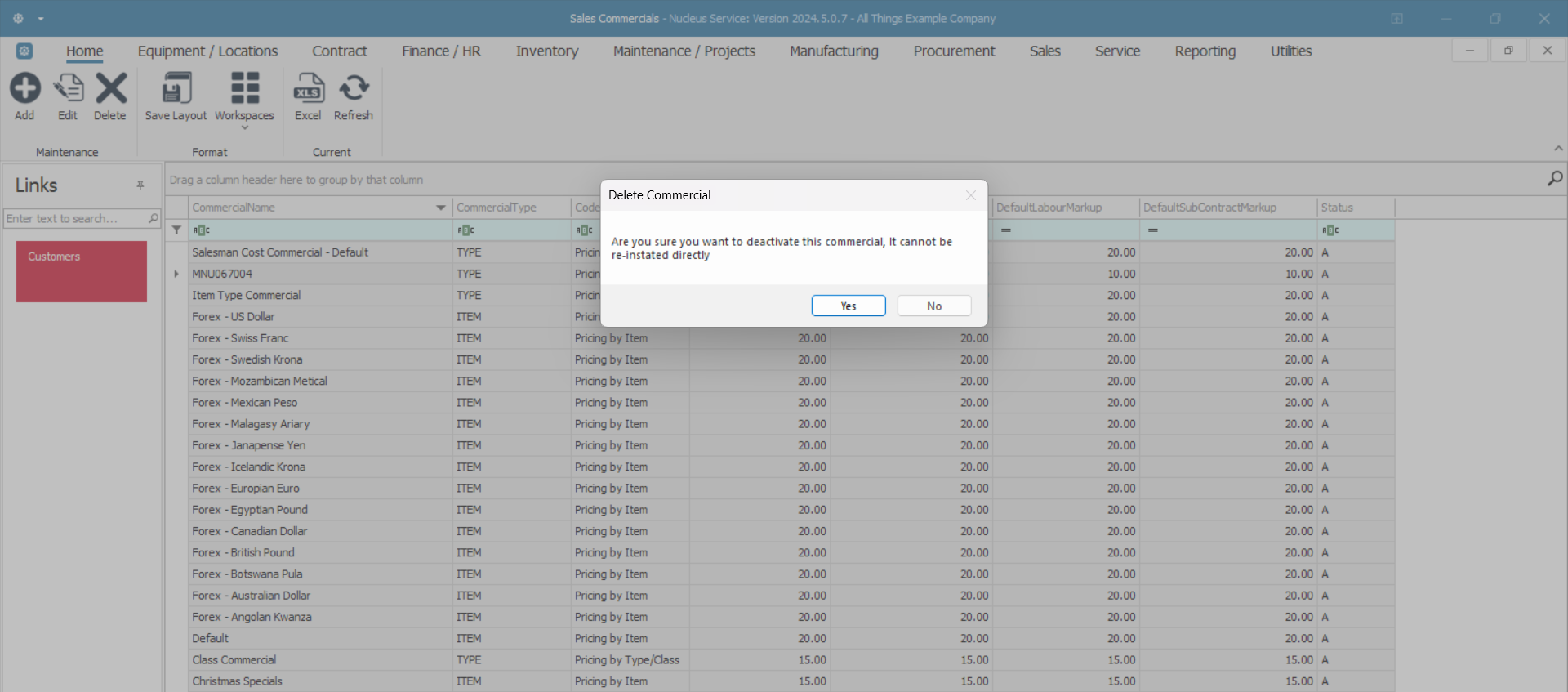Open the Workspaces grid icon
Viewport: 1568px width, 692px height.
coord(244,88)
